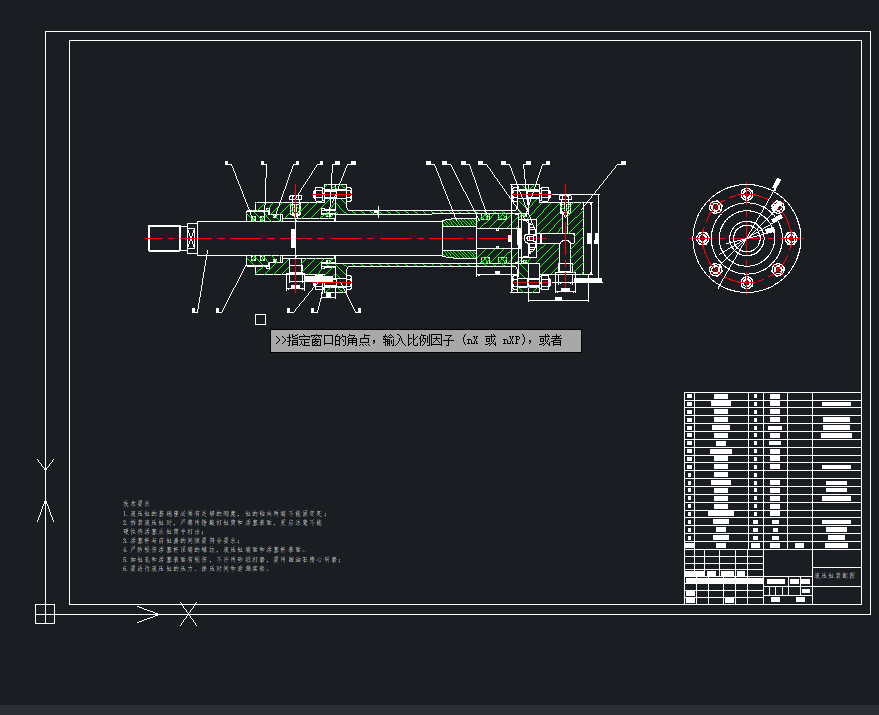The width and height of the screenshot is (879, 715).
Task: Click the top bolt hole on the flange view
Action: click(x=747, y=195)
